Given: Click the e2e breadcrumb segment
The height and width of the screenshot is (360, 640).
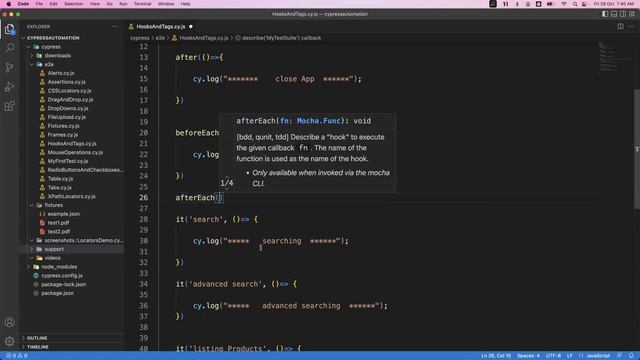Looking at the screenshot, I should [x=160, y=38].
